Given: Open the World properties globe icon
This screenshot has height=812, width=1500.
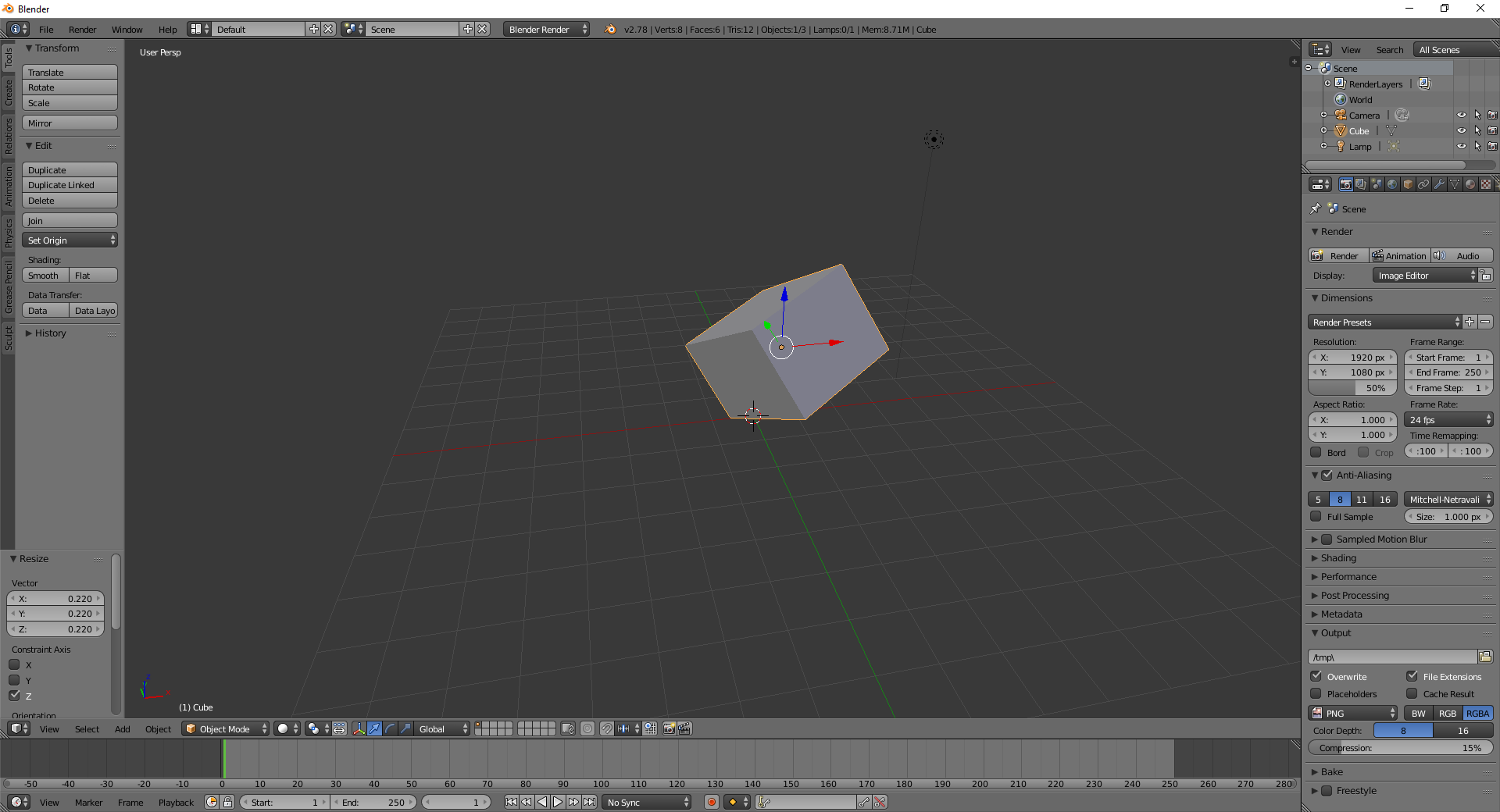Looking at the screenshot, I should [1392, 184].
